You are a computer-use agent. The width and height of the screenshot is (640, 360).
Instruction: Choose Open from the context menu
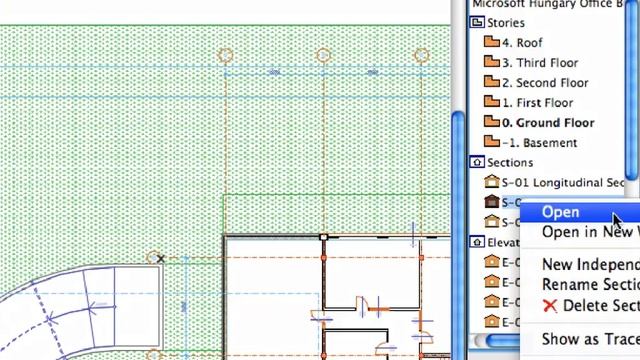(x=580, y=212)
